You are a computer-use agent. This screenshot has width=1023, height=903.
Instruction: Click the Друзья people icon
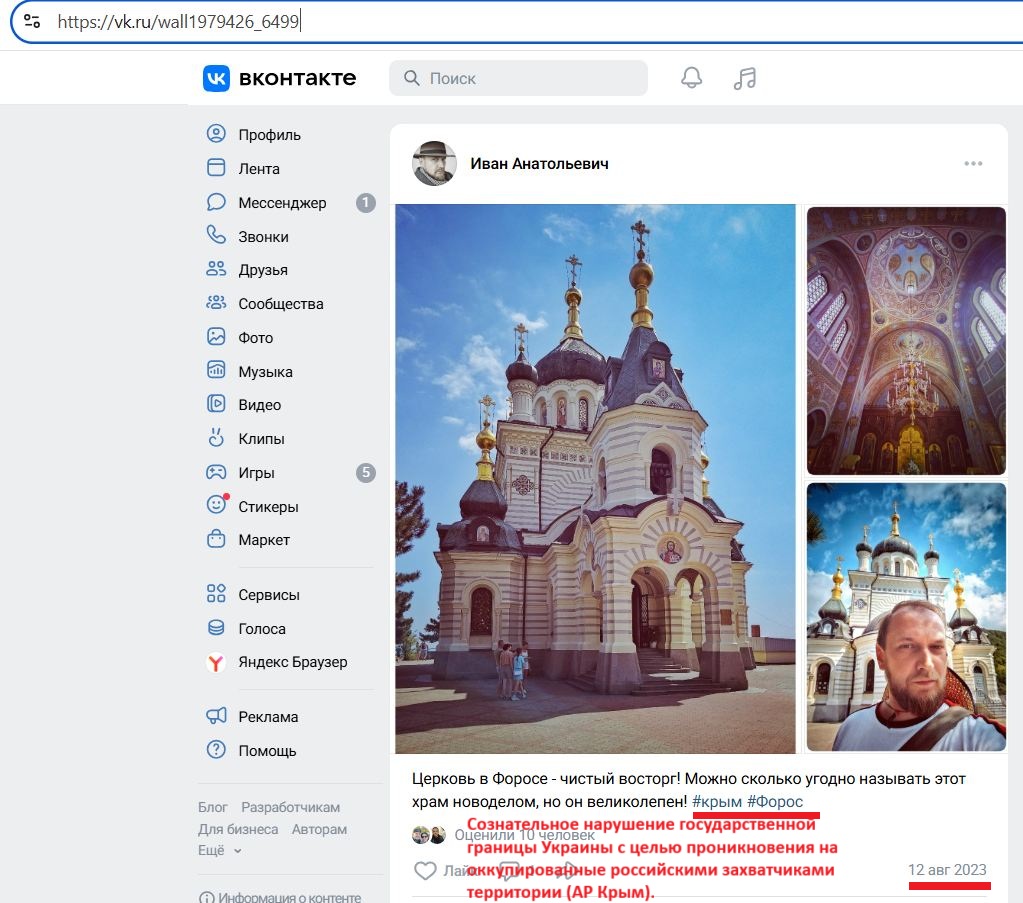pyautogui.click(x=216, y=269)
